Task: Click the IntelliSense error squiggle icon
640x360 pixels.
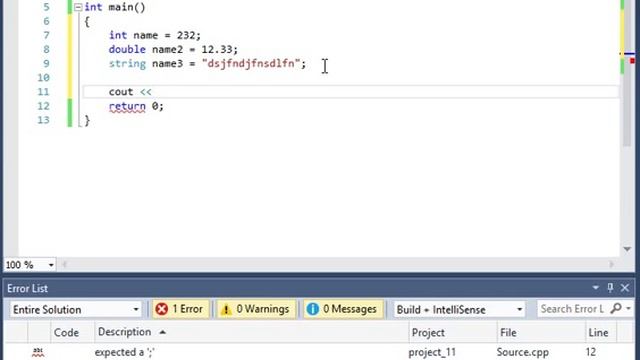Action: [x=38, y=352]
